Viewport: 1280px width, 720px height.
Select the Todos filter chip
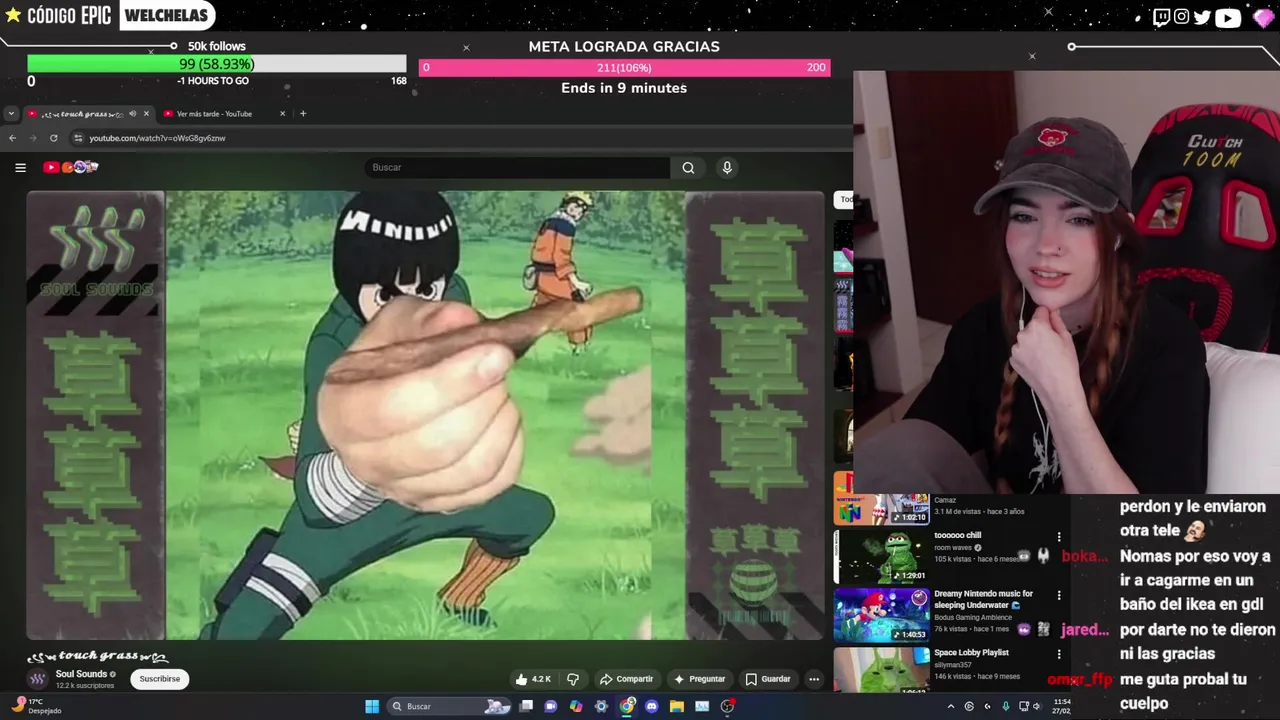[844, 199]
